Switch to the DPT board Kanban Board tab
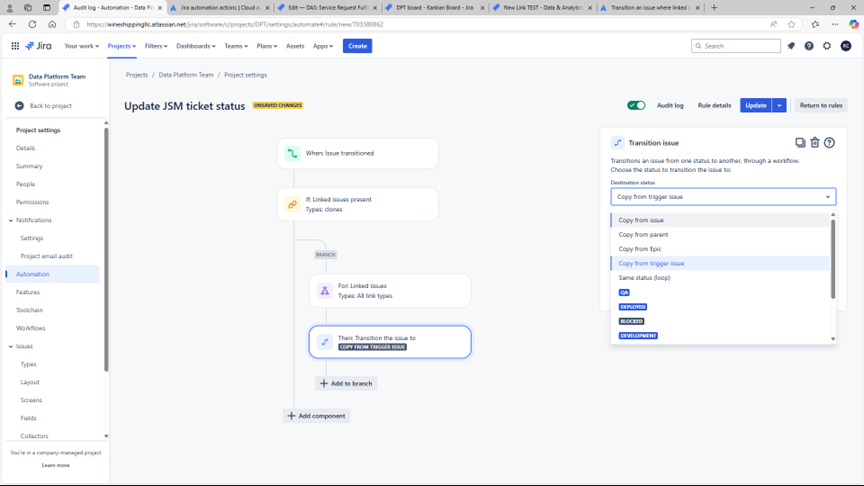864x486 pixels. tap(435, 8)
